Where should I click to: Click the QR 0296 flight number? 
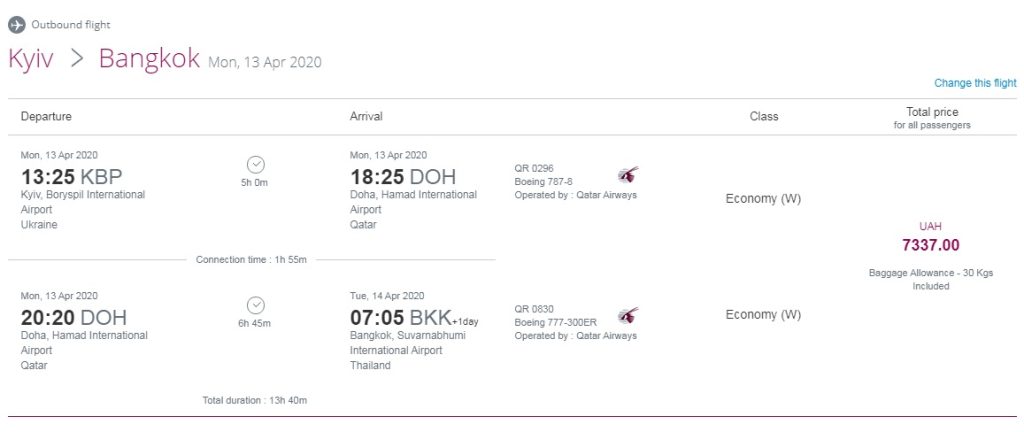[x=535, y=170]
